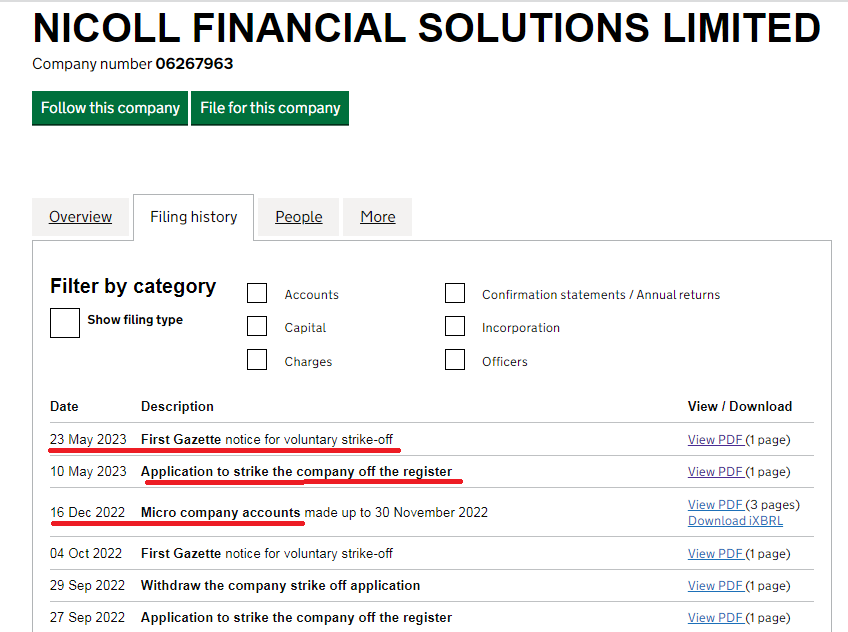The width and height of the screenshot is (848, 632).
Task: Click the 29 Sep 2022 date cell
Action: pos(88,586)
